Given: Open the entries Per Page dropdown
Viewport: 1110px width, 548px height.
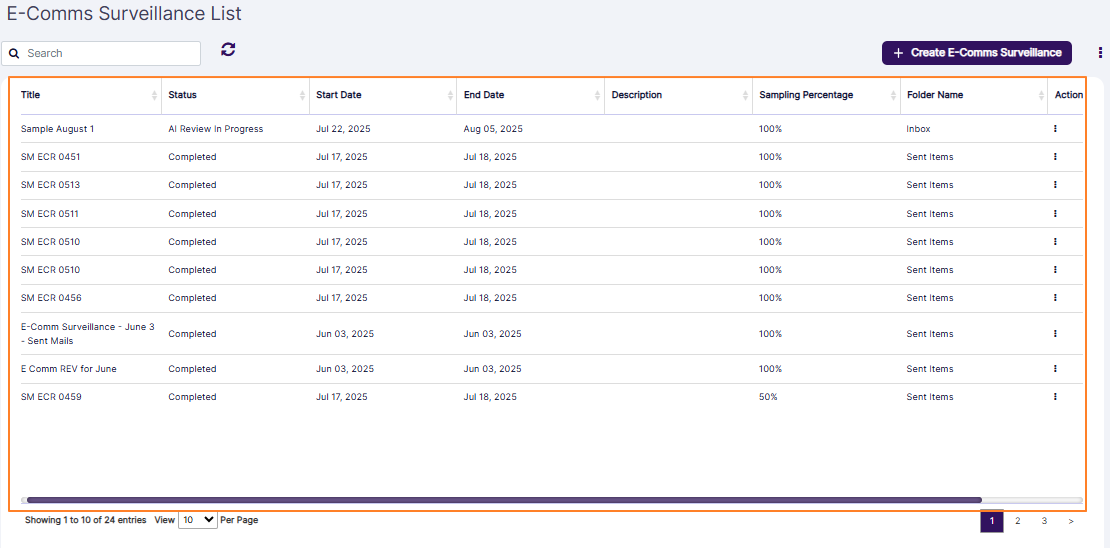Looking at the screenshot, I should (198, 519).
